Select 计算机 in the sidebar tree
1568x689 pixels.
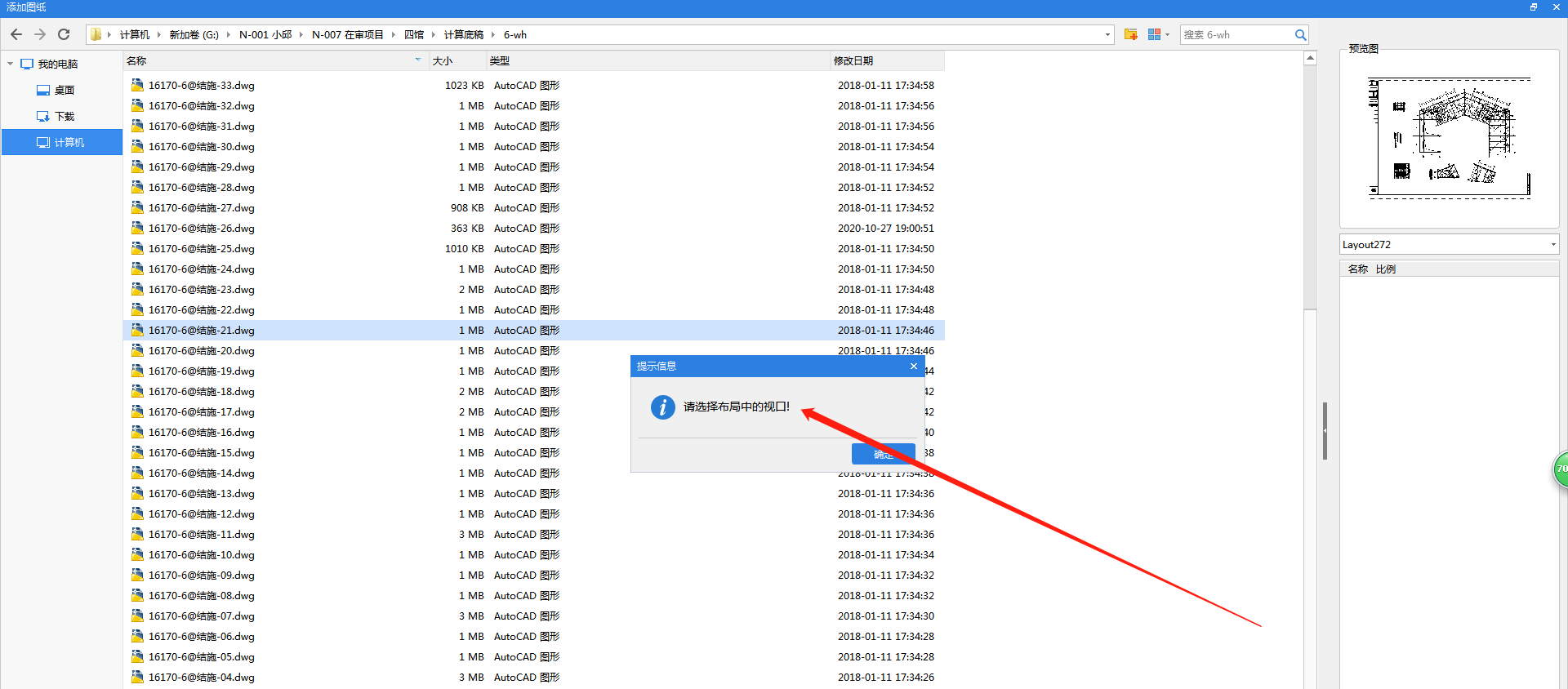coord(62,142)
